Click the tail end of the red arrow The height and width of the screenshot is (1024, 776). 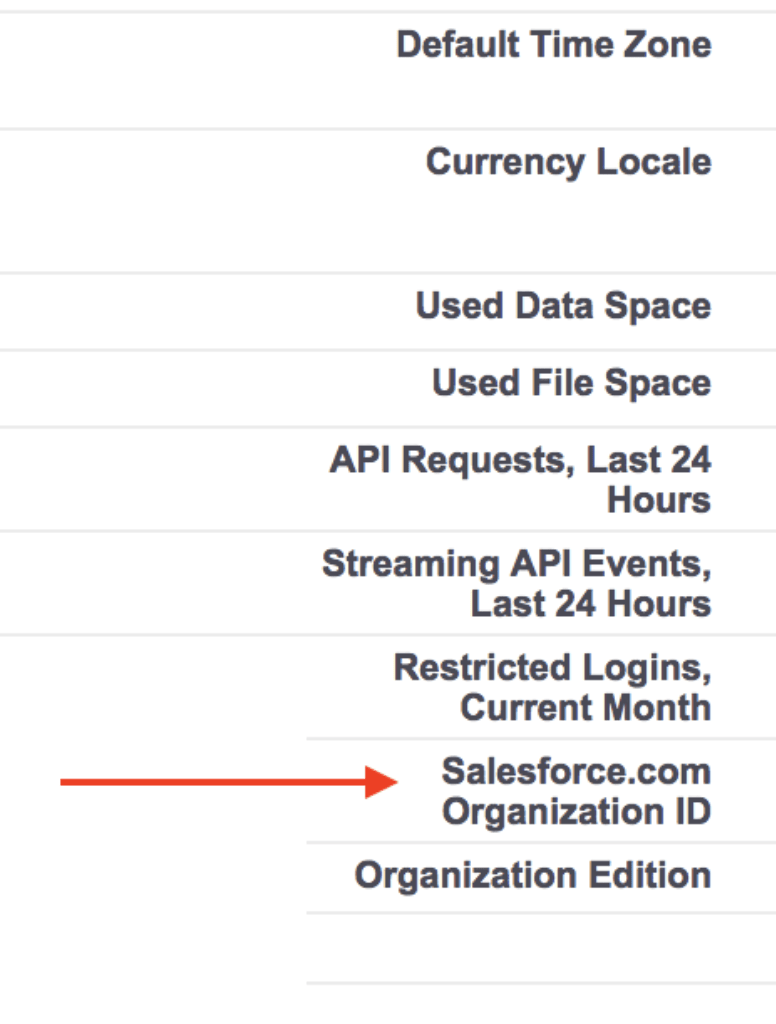(x=68, y=782)
